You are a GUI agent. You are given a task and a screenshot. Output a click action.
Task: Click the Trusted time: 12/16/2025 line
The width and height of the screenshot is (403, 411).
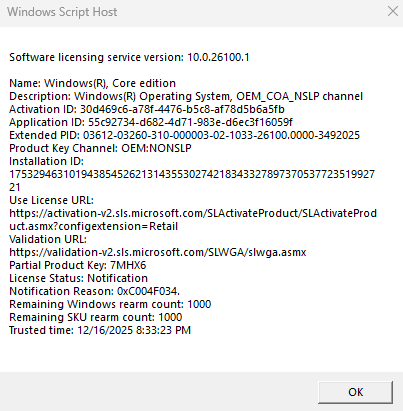click(x=100, y=330)
